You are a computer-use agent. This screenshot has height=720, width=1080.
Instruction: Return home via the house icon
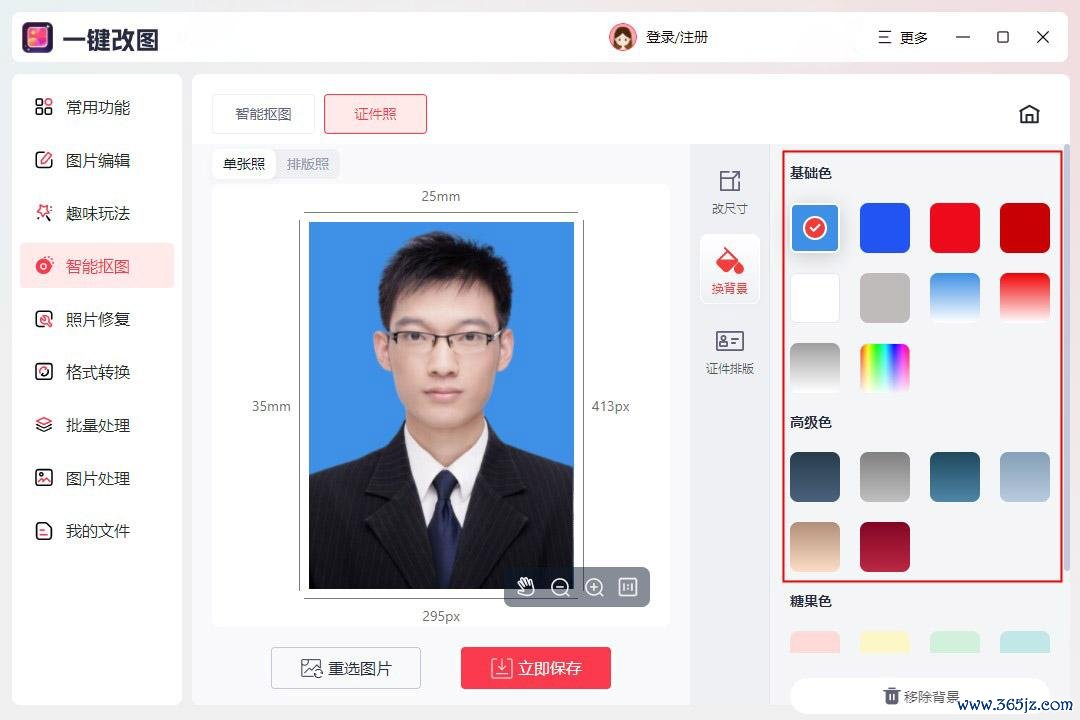point(1029,114)
